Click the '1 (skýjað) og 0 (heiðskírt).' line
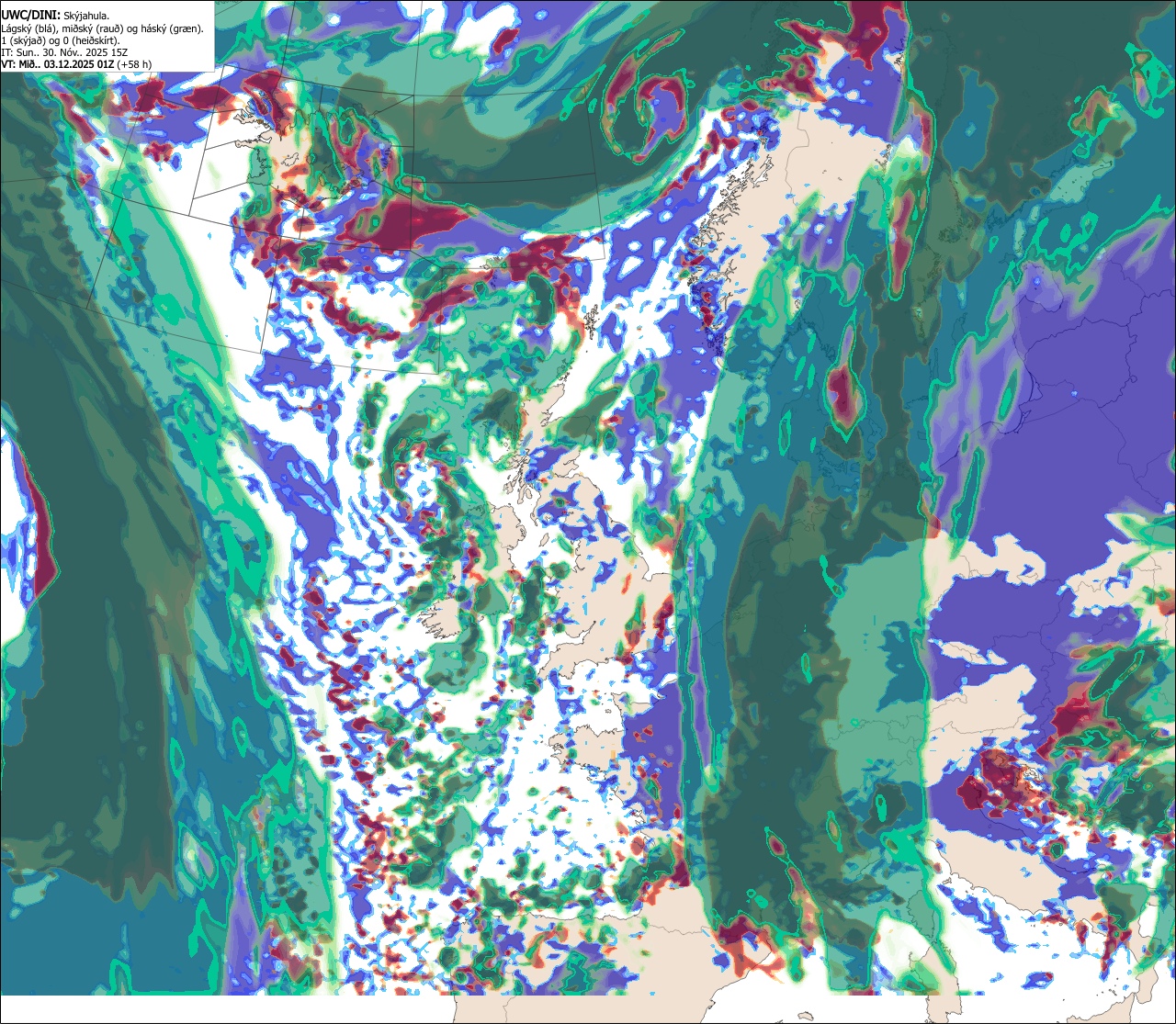The height and width of the screenshot is (1024, 1176). (x=60, y=40)
